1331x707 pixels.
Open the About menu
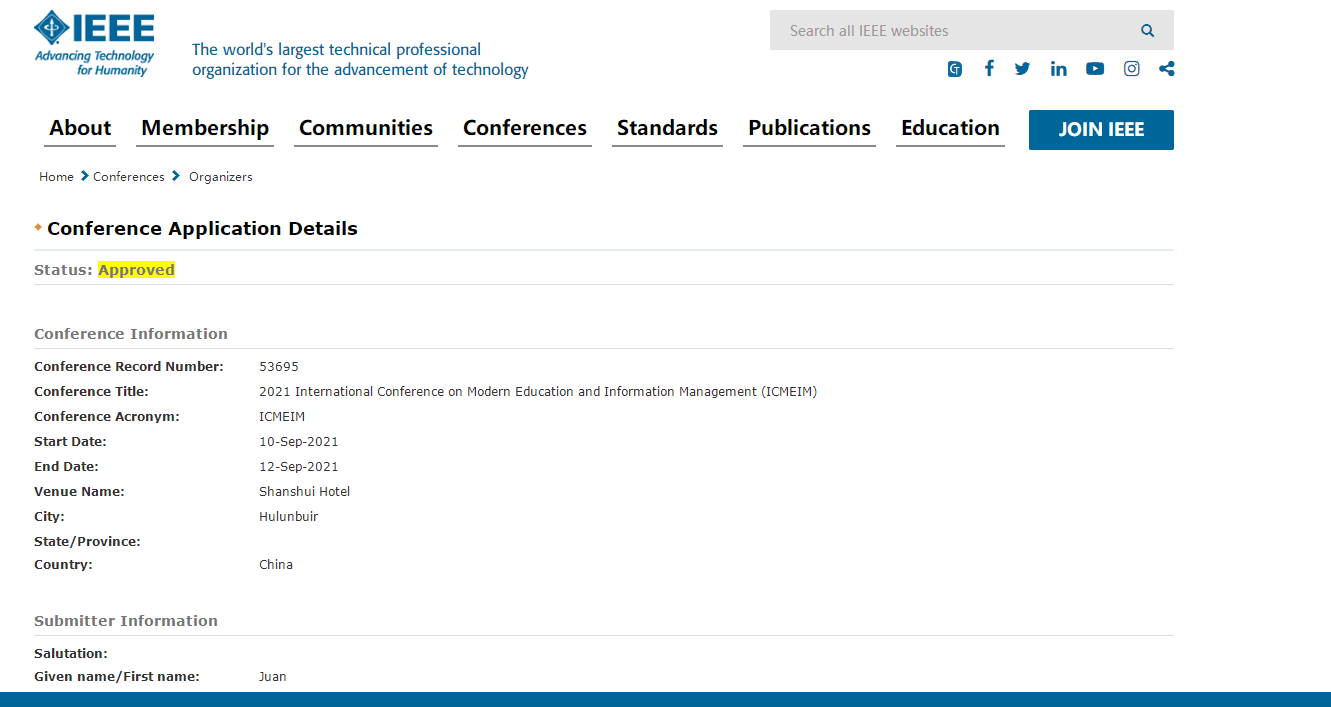80,129
